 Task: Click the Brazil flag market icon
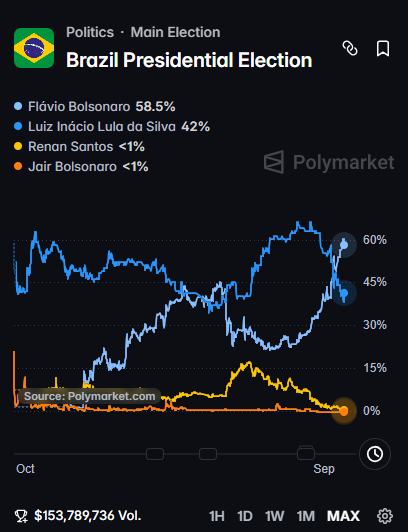[x=34, y=48]
